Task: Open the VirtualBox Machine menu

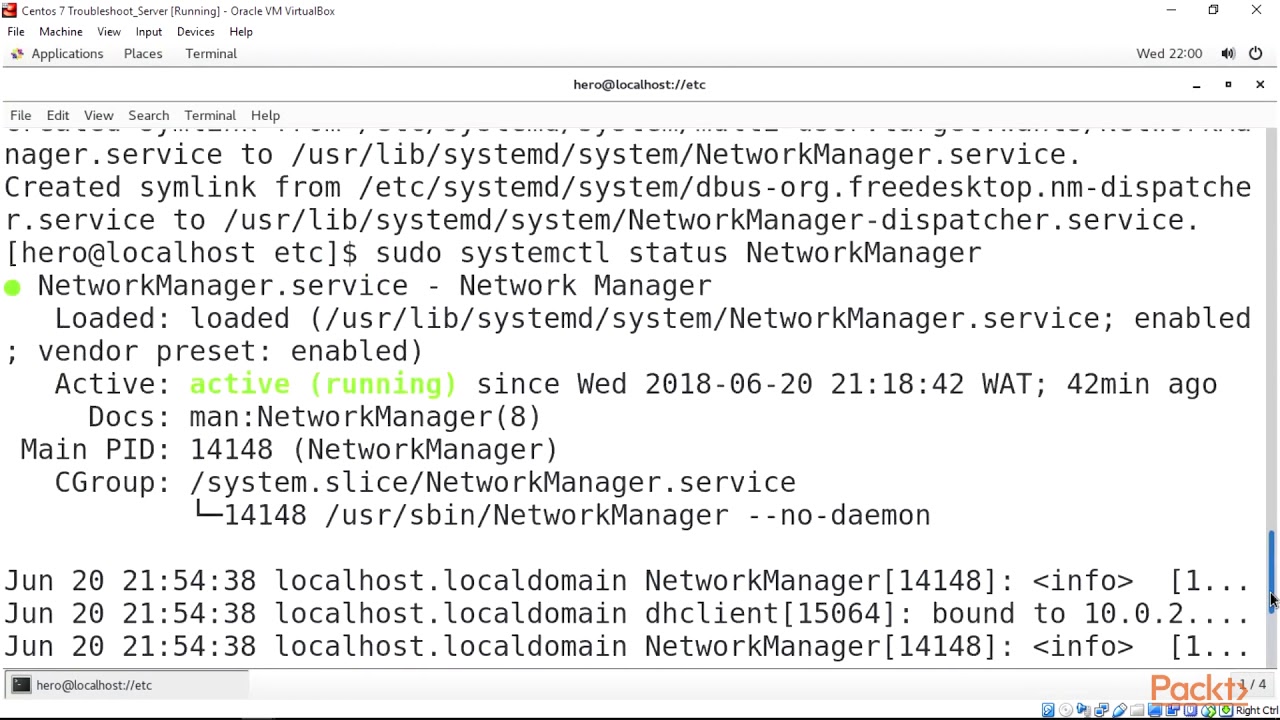Action: (60, 32)
